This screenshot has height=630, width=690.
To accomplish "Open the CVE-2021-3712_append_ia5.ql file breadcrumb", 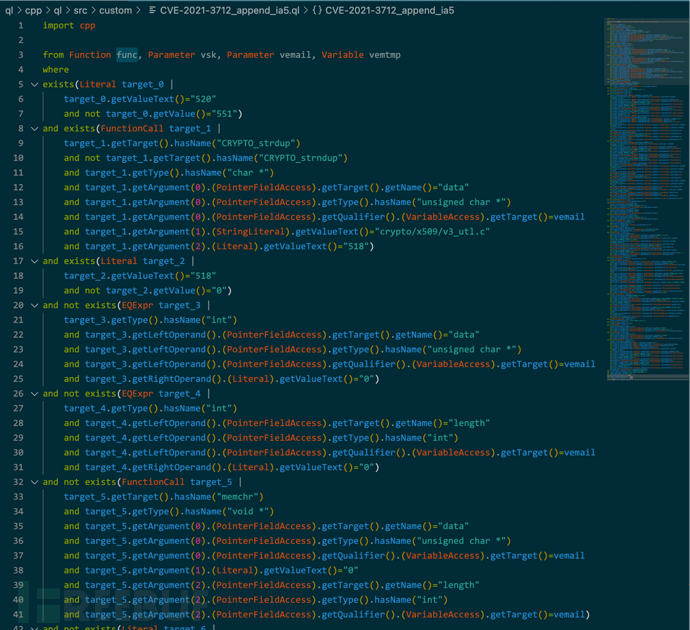I will pos(229,10).
